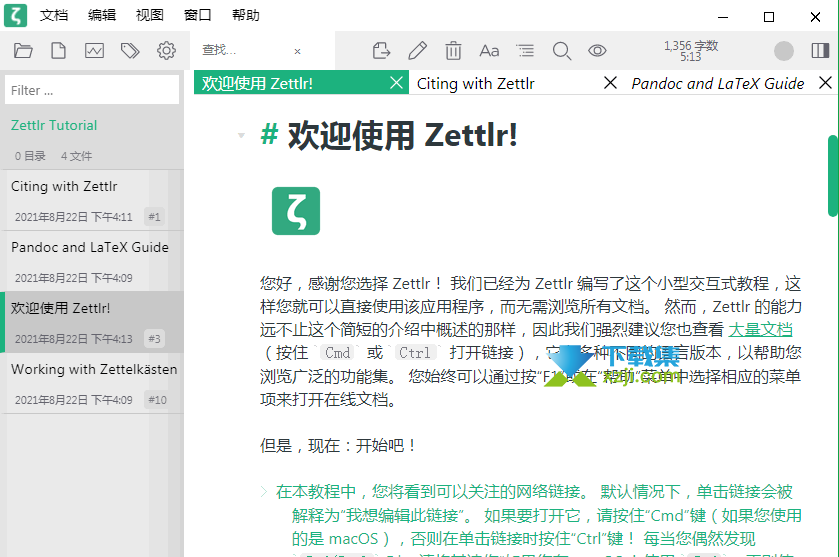Click the Filter input in file list
This screenshot has height=557, width=839.
[x=92, y=90]
